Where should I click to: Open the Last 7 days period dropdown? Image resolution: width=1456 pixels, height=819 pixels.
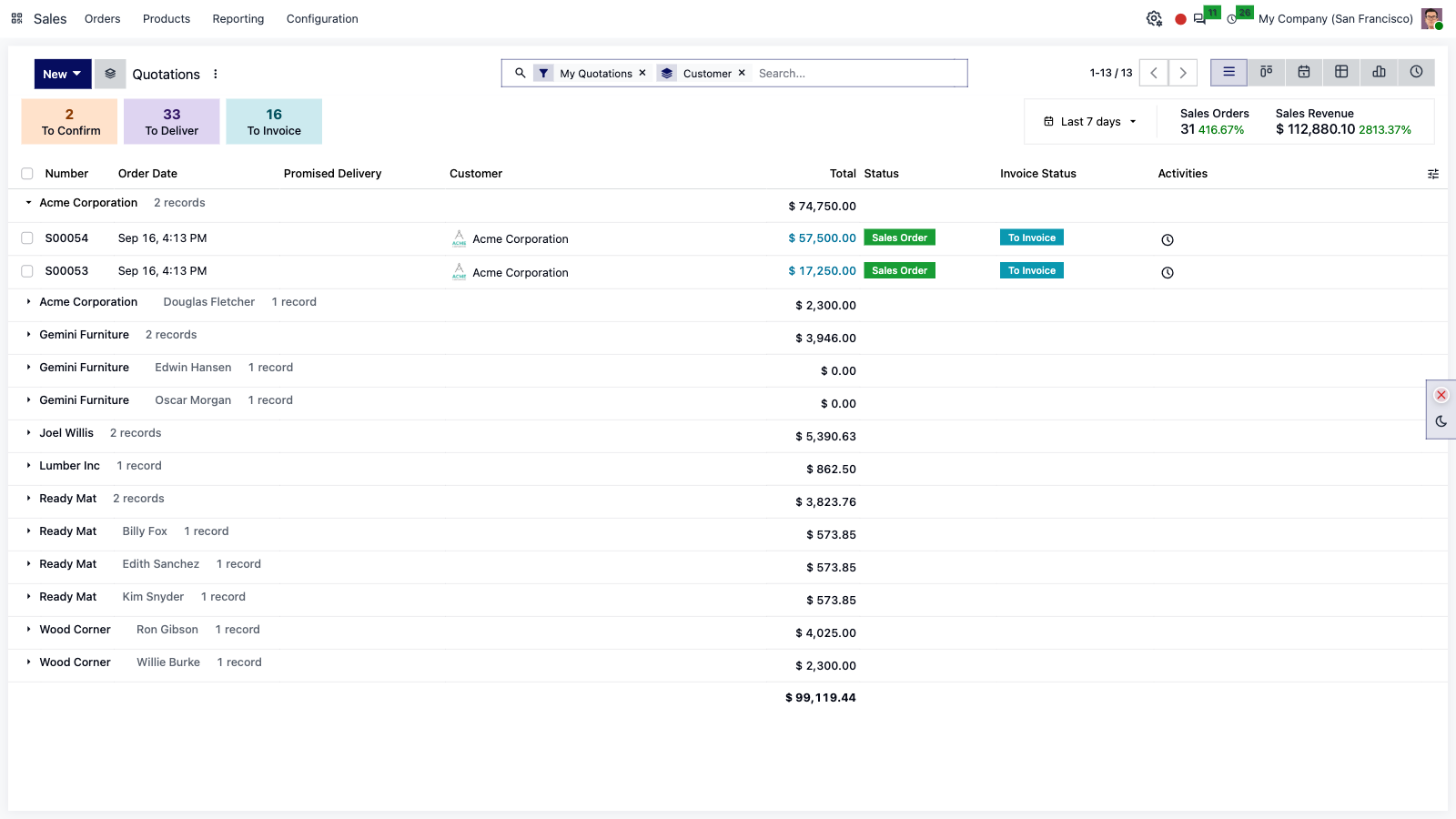1090,122
